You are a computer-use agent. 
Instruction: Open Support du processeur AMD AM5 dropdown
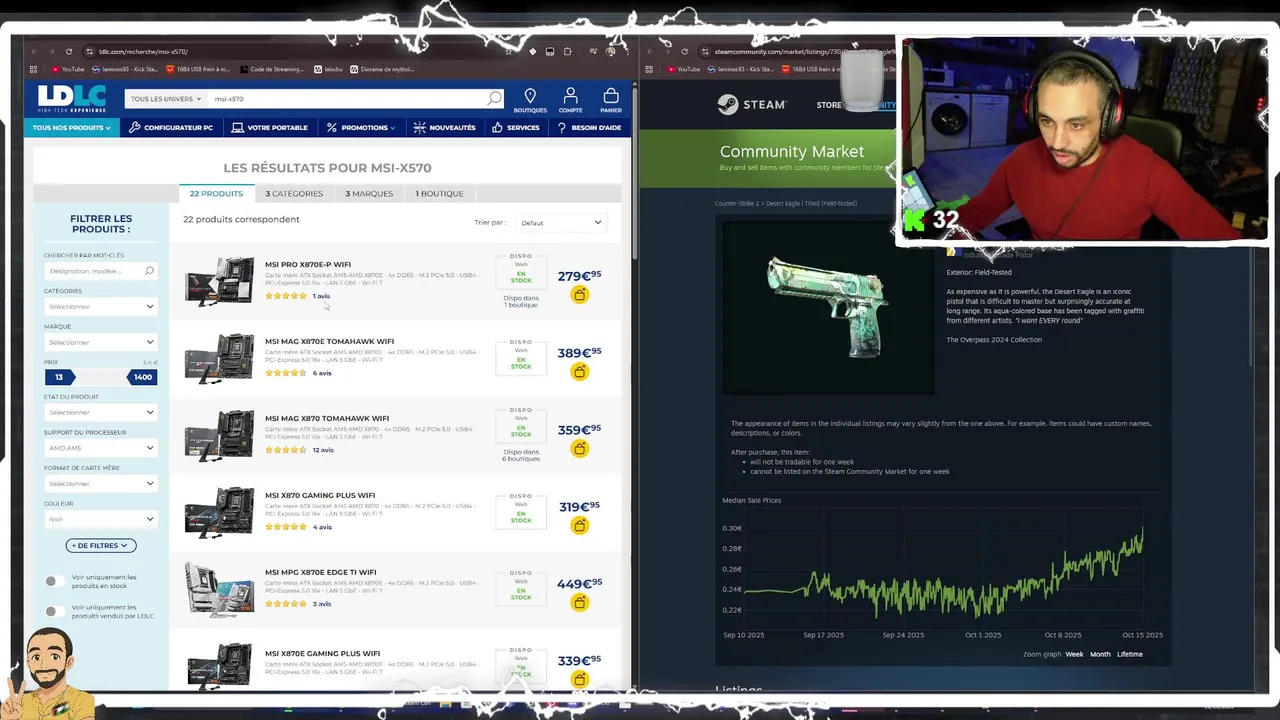pyautogui.click(x=100, y=448)
